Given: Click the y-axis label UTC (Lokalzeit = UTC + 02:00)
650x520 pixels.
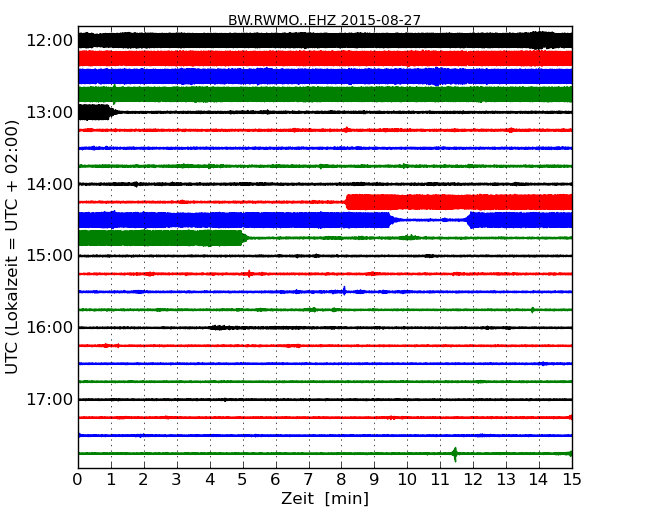Looking at the screenshot, I should 12,247.
